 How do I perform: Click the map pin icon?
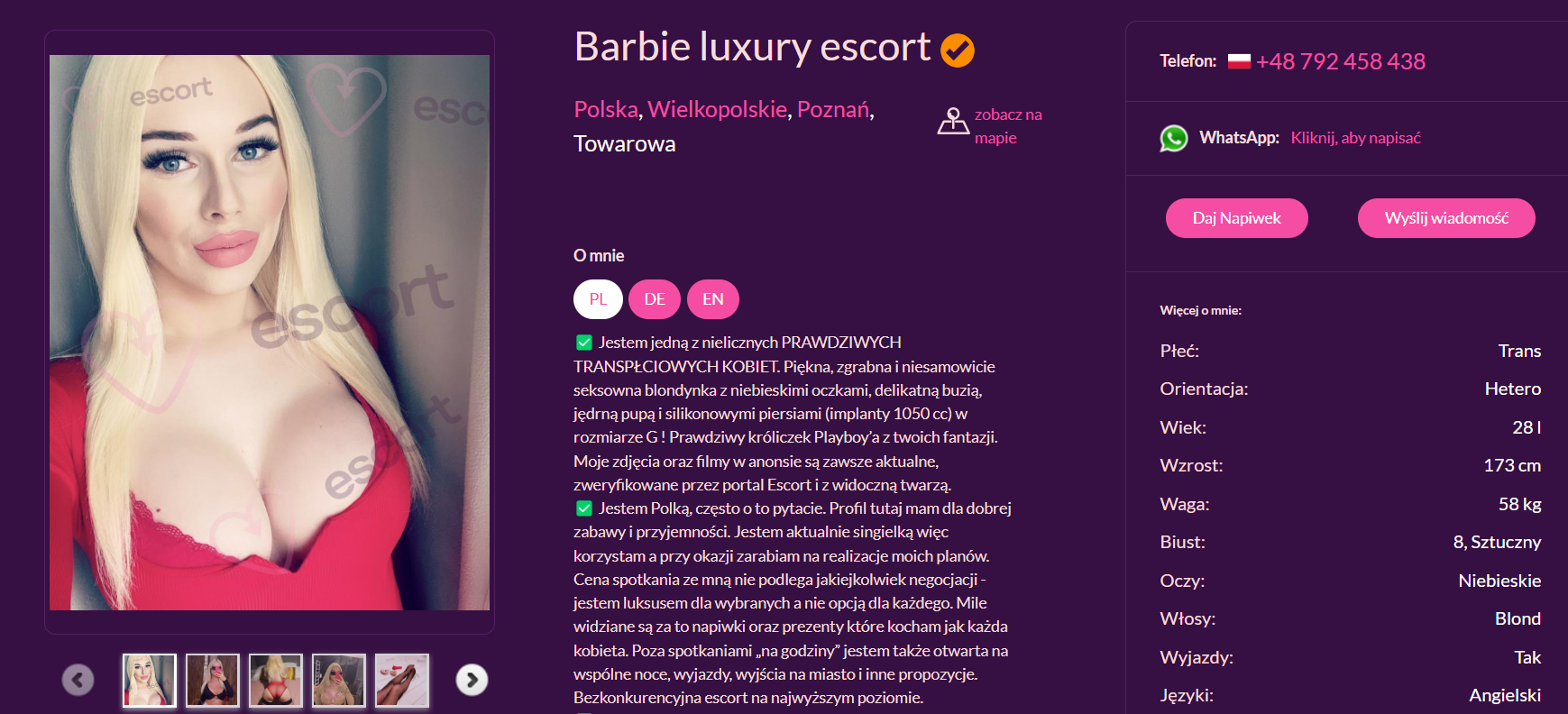pyautogui.click(x=953, y=121)
